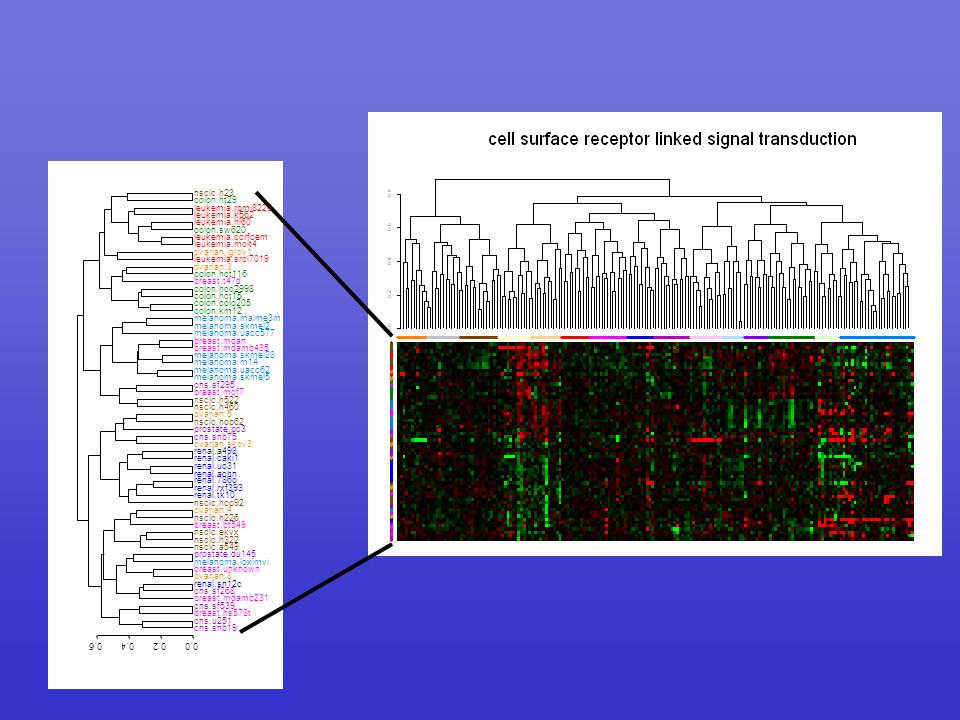The width and height of the screenshot is (960, 720).
Task: Select the 'nsclc.hop62' label
Action: click(219, 422)
